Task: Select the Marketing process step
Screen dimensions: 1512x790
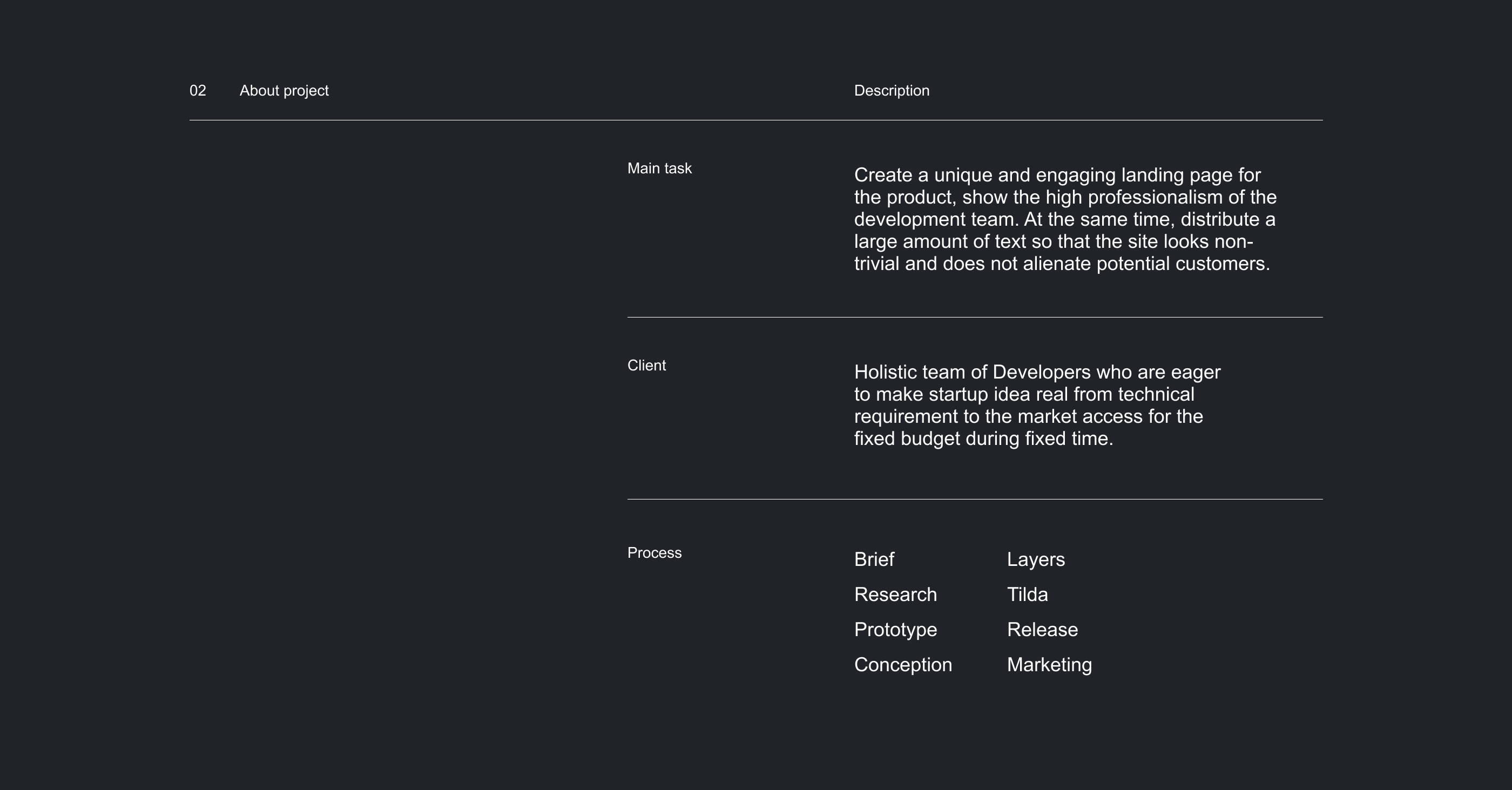Action: click(x=1049, y=665)
